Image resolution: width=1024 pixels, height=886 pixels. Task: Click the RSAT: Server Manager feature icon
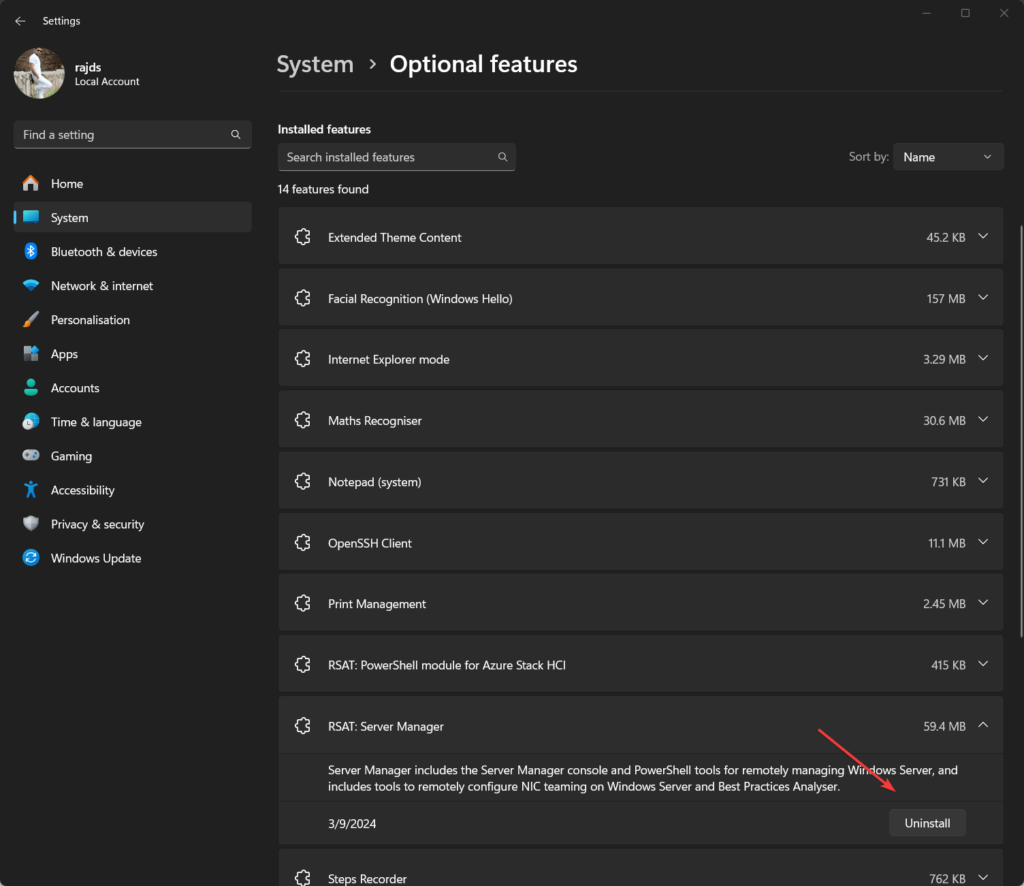coord(302,726)
